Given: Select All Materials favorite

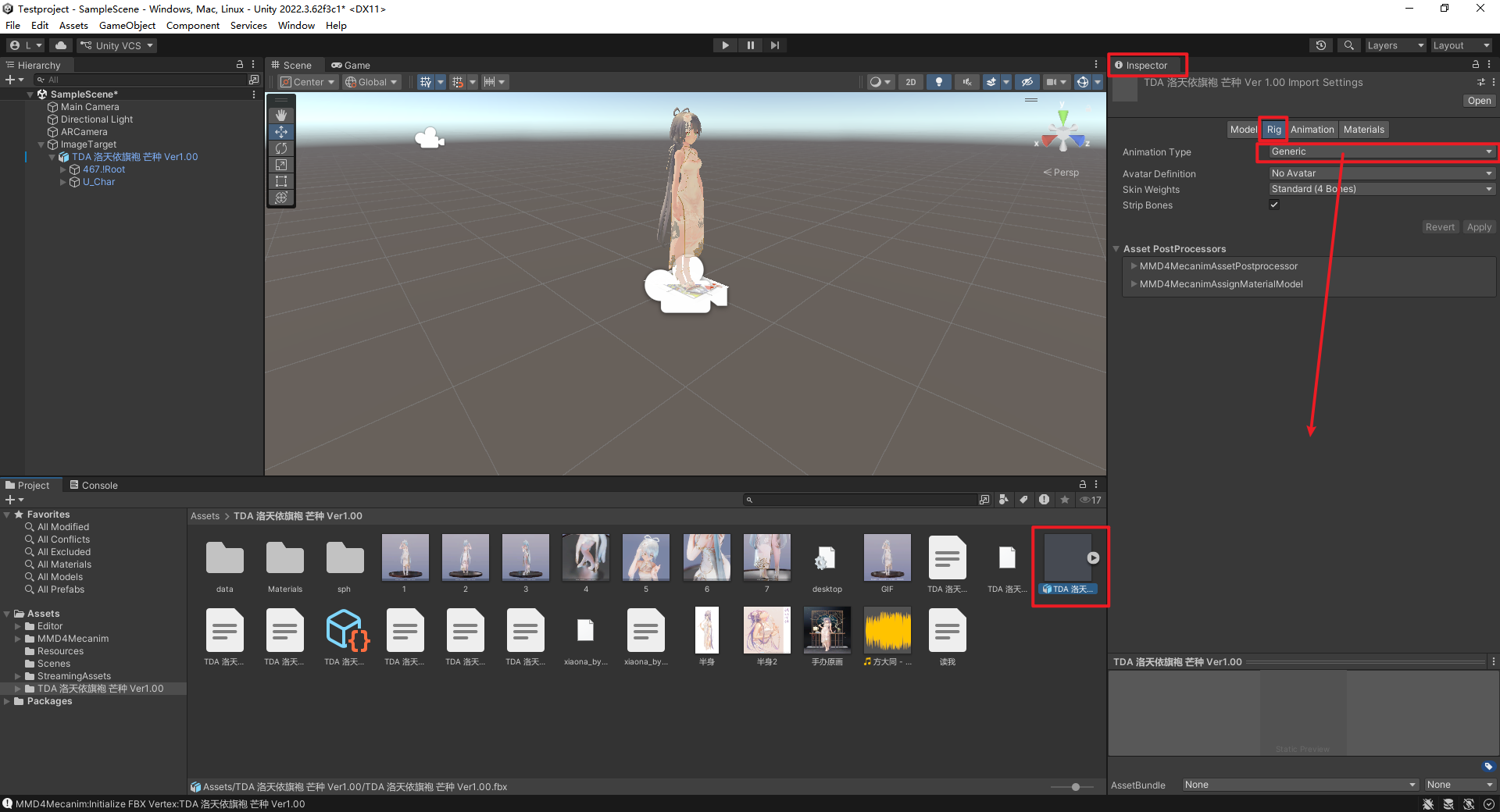Looking at the screenshot, I should (x=64, y=564).
